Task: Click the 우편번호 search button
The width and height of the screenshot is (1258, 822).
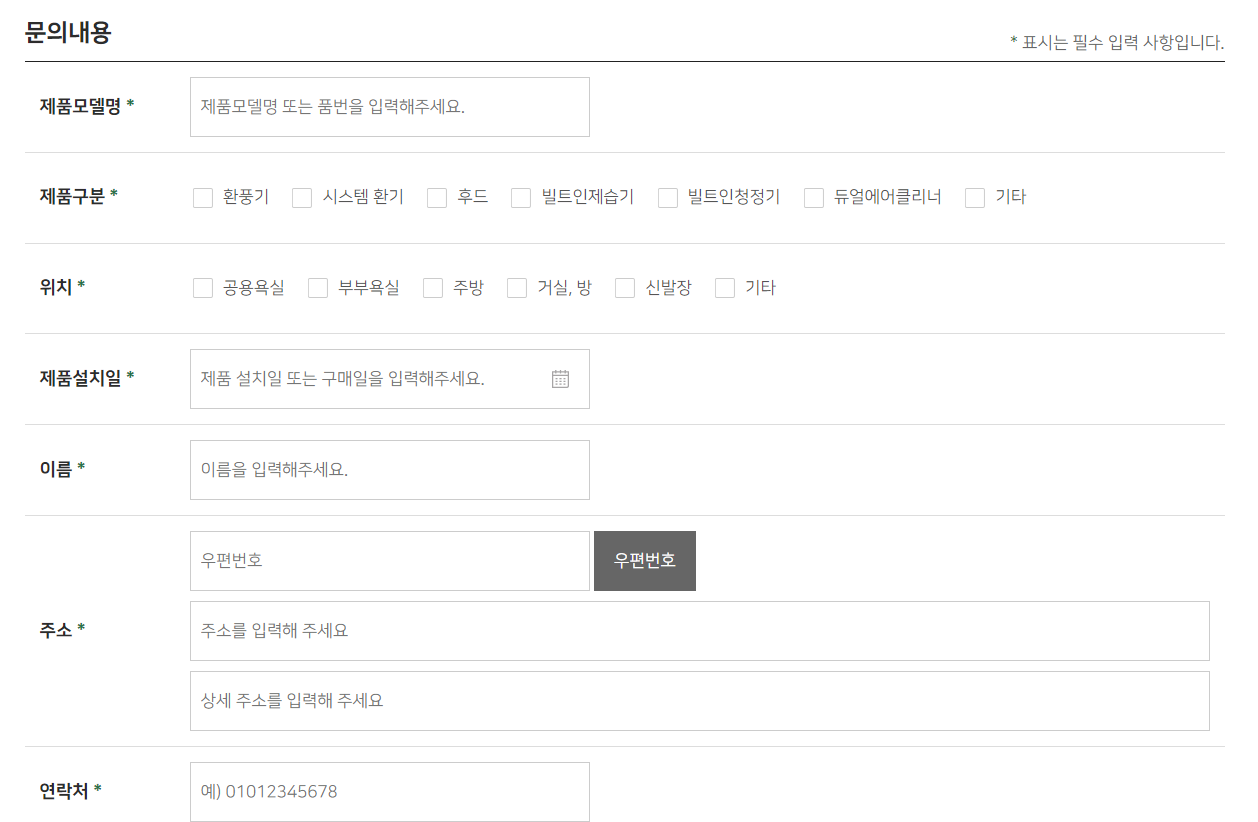Action: tap(644, 560)
